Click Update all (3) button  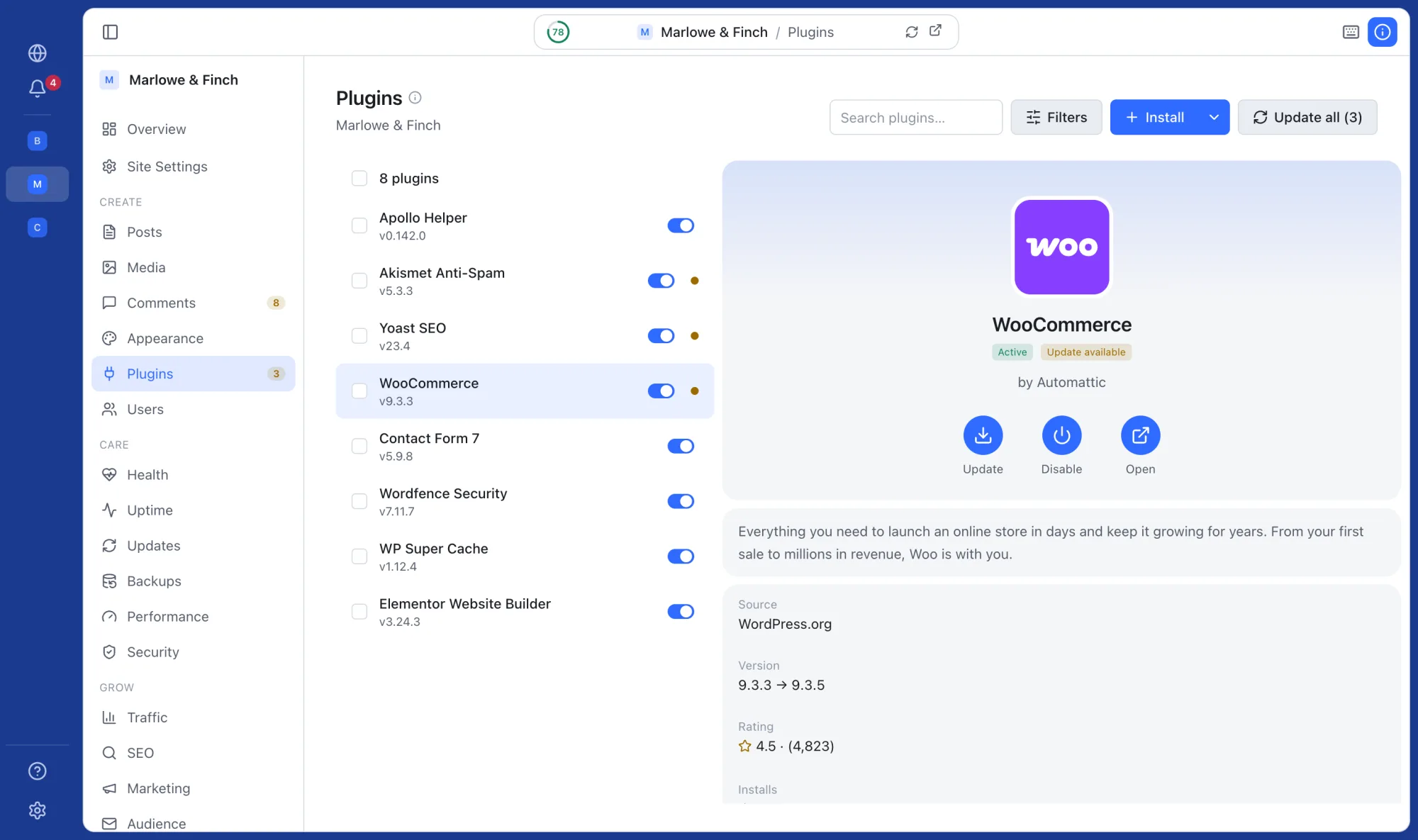[1307, 117]
